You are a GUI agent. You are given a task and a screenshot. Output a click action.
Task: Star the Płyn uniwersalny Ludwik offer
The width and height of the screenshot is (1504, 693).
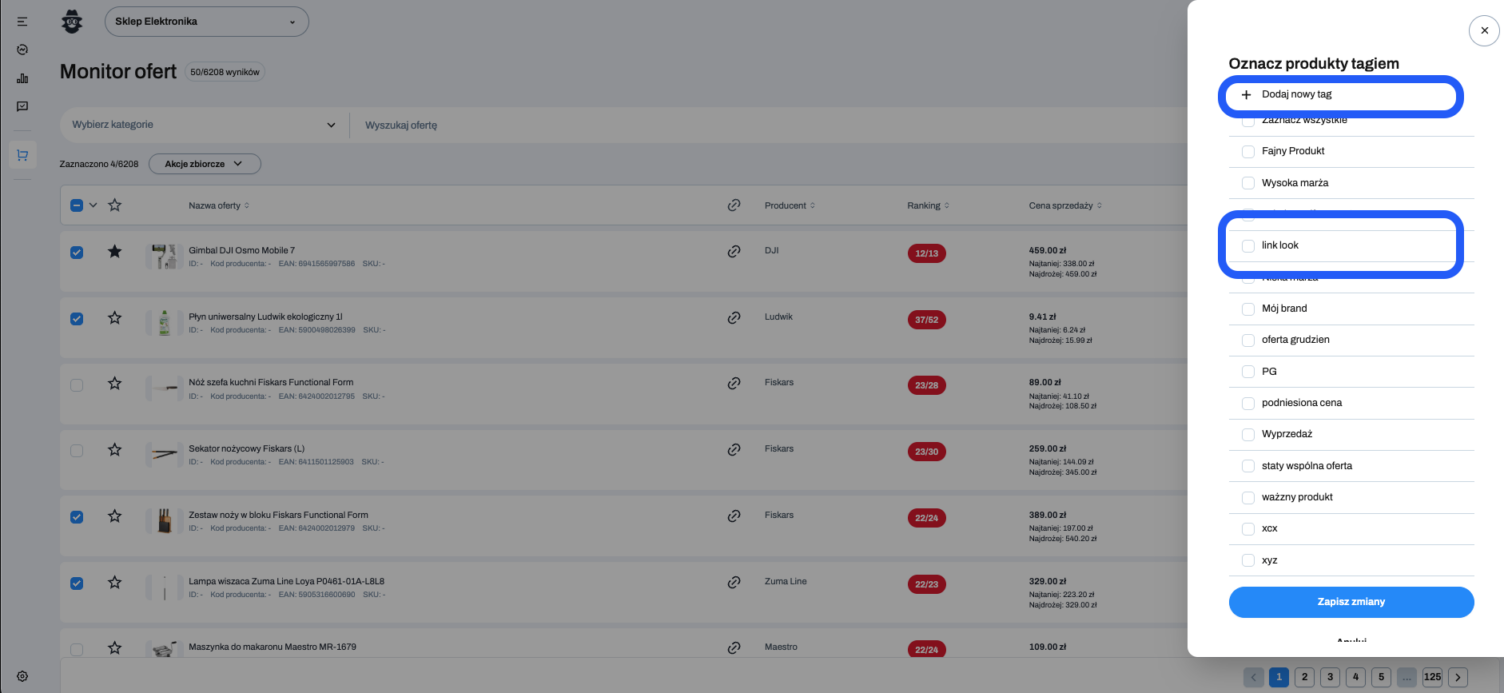pyautogui.click(x=115, y=318)
